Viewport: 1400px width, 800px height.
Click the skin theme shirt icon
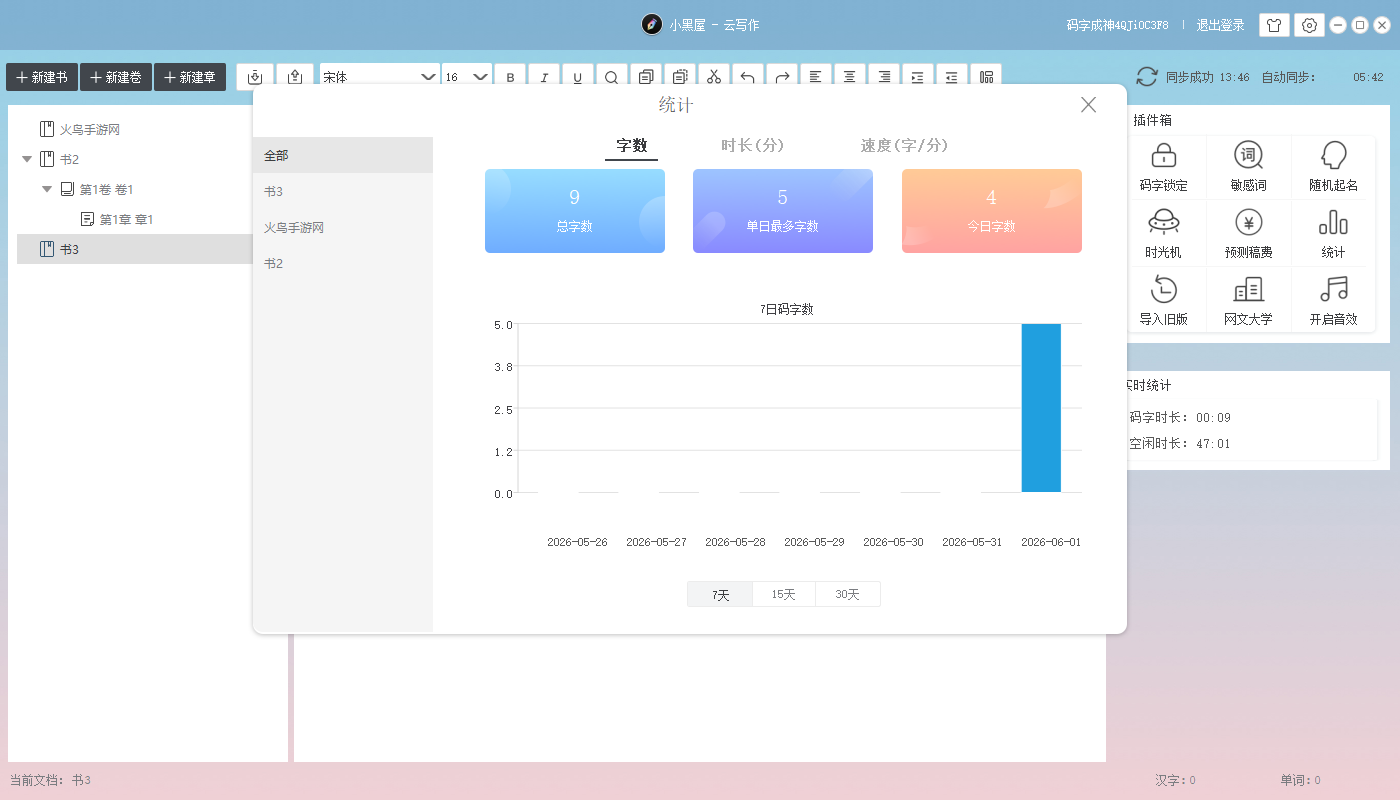(1273, 25)
